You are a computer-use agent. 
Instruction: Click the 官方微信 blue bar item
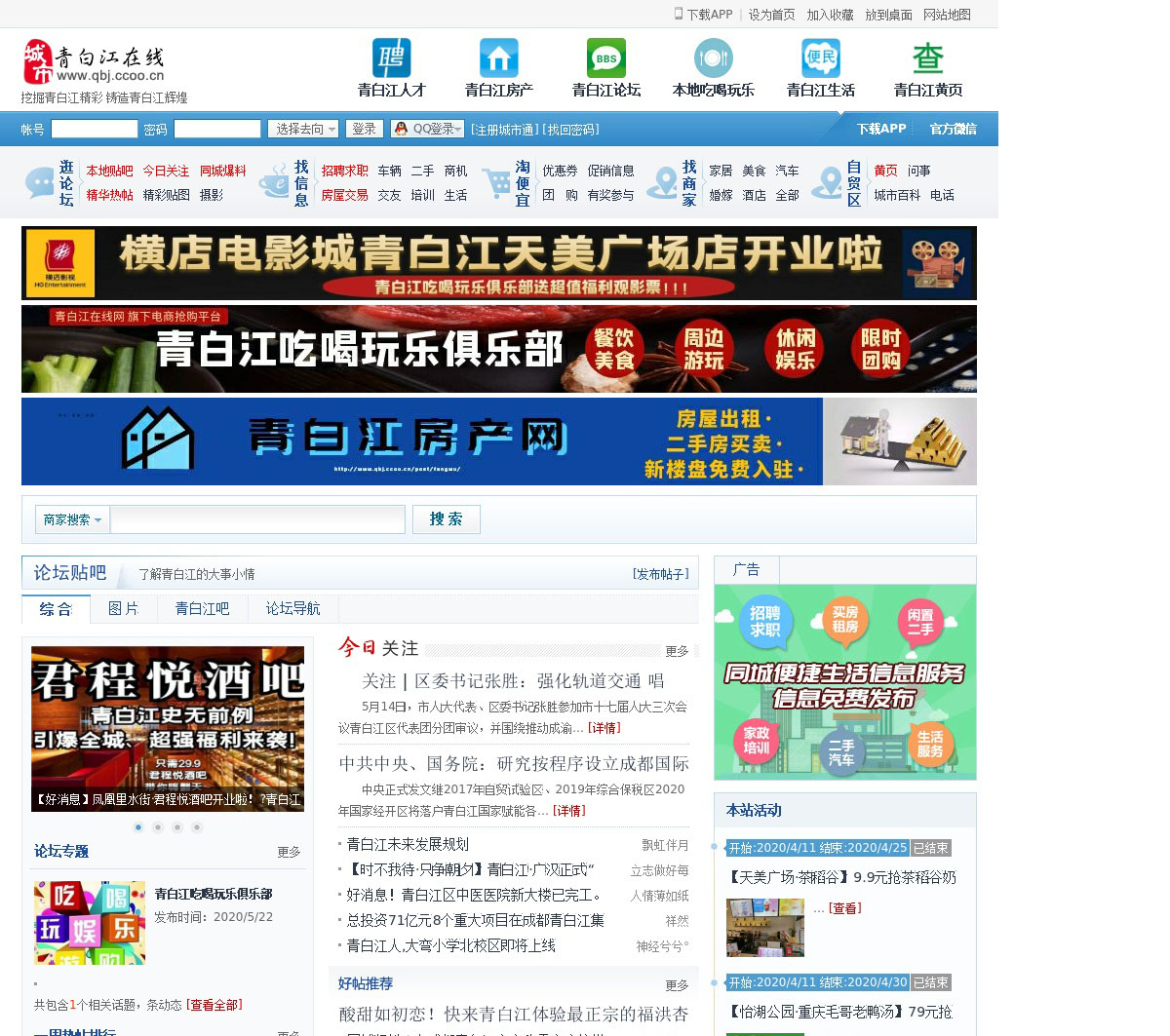[x=953, y=129]
